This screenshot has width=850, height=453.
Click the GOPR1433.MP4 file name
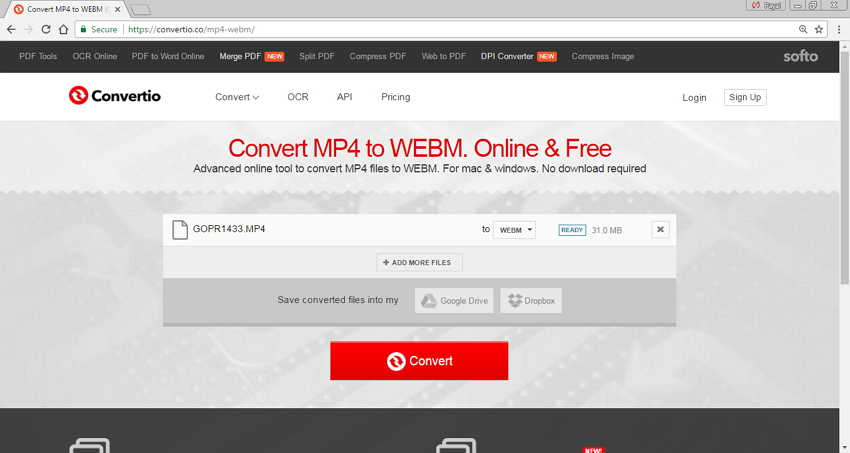point(229,229)
